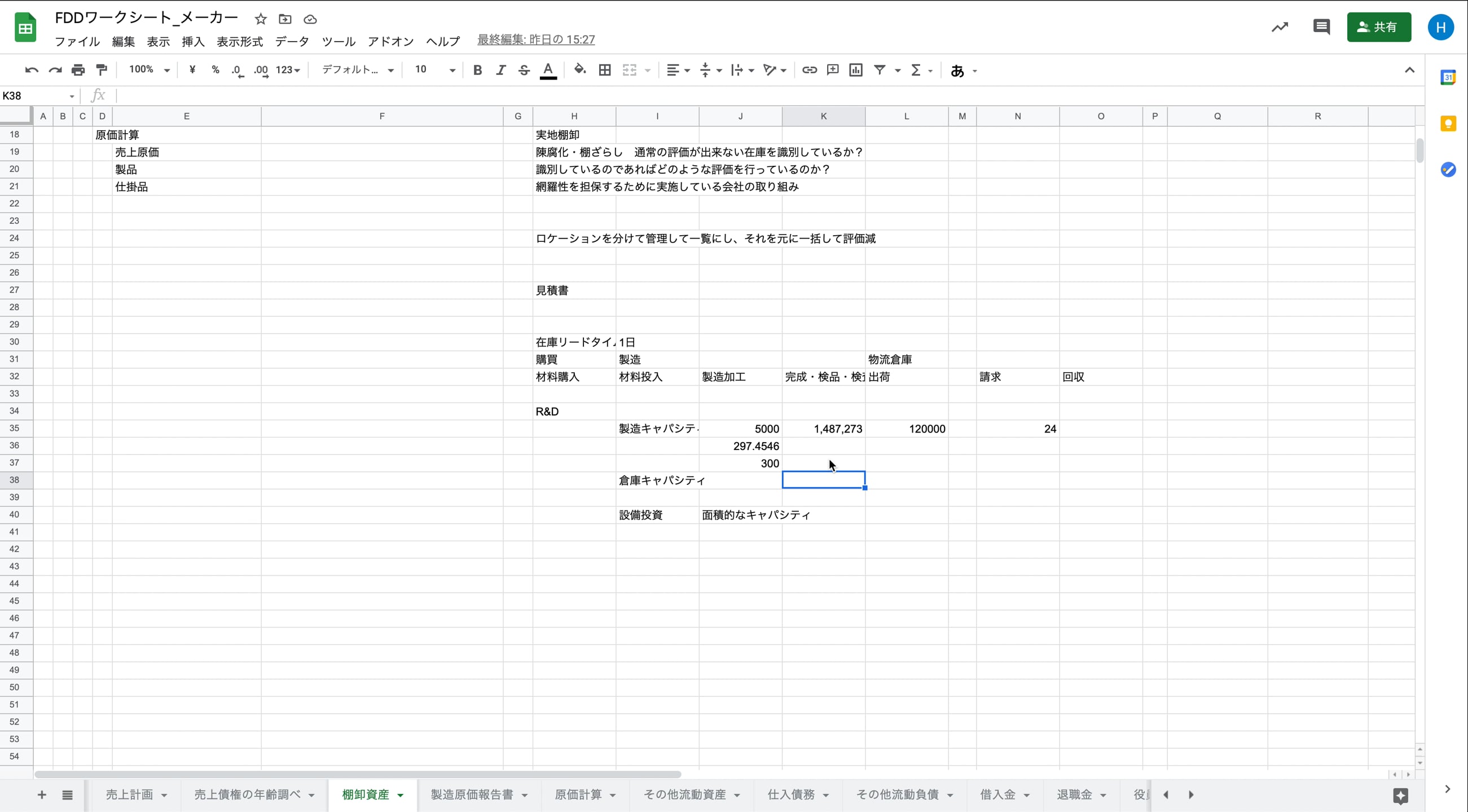
Task: Insert a chart
Action: [x=856, y=69]
